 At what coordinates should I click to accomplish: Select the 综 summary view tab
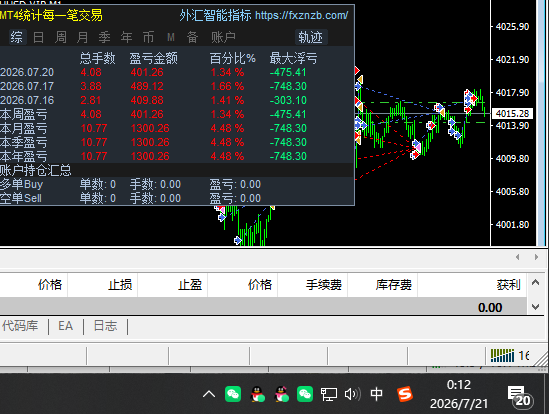(17, 37)
